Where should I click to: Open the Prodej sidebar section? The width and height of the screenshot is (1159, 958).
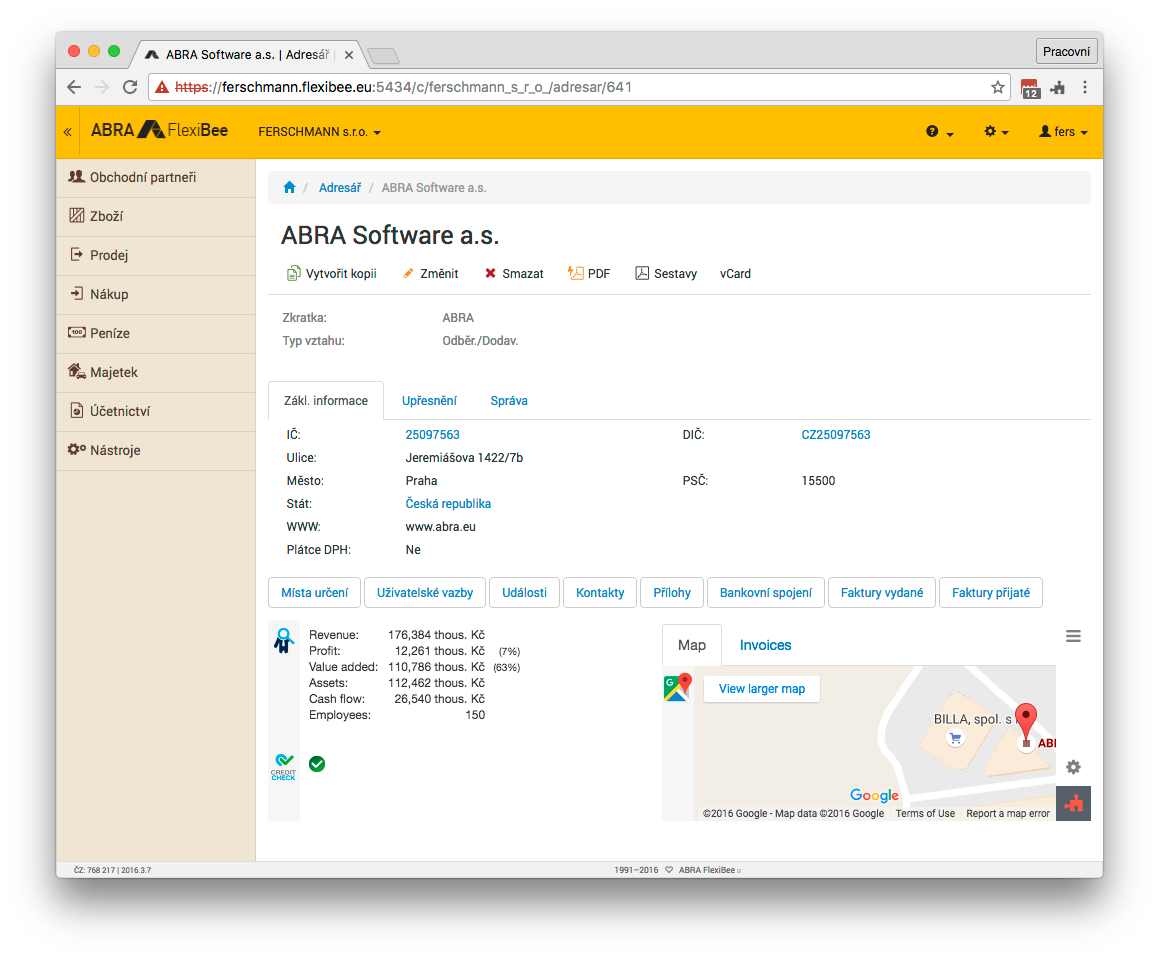[x=156, y=256]
